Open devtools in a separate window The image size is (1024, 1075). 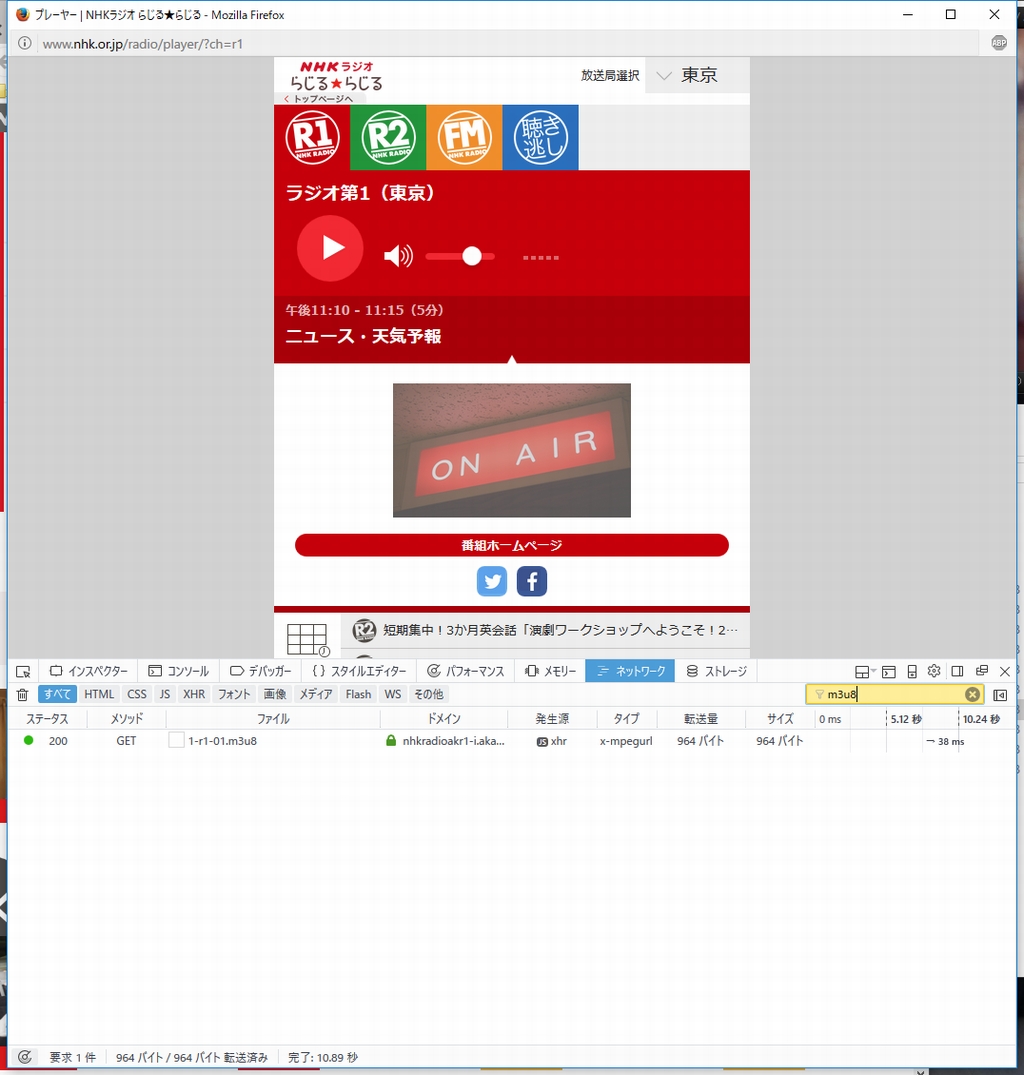point(982,671)
